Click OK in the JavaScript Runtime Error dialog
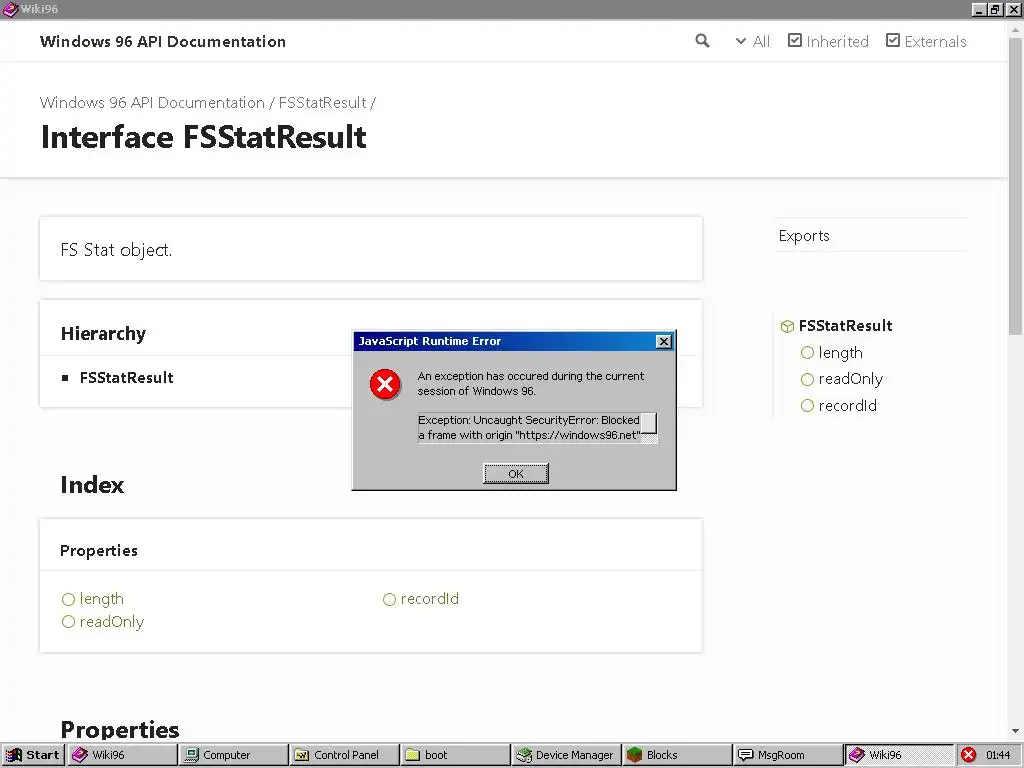Screen dimensions: 1024x768 [516, 473]
